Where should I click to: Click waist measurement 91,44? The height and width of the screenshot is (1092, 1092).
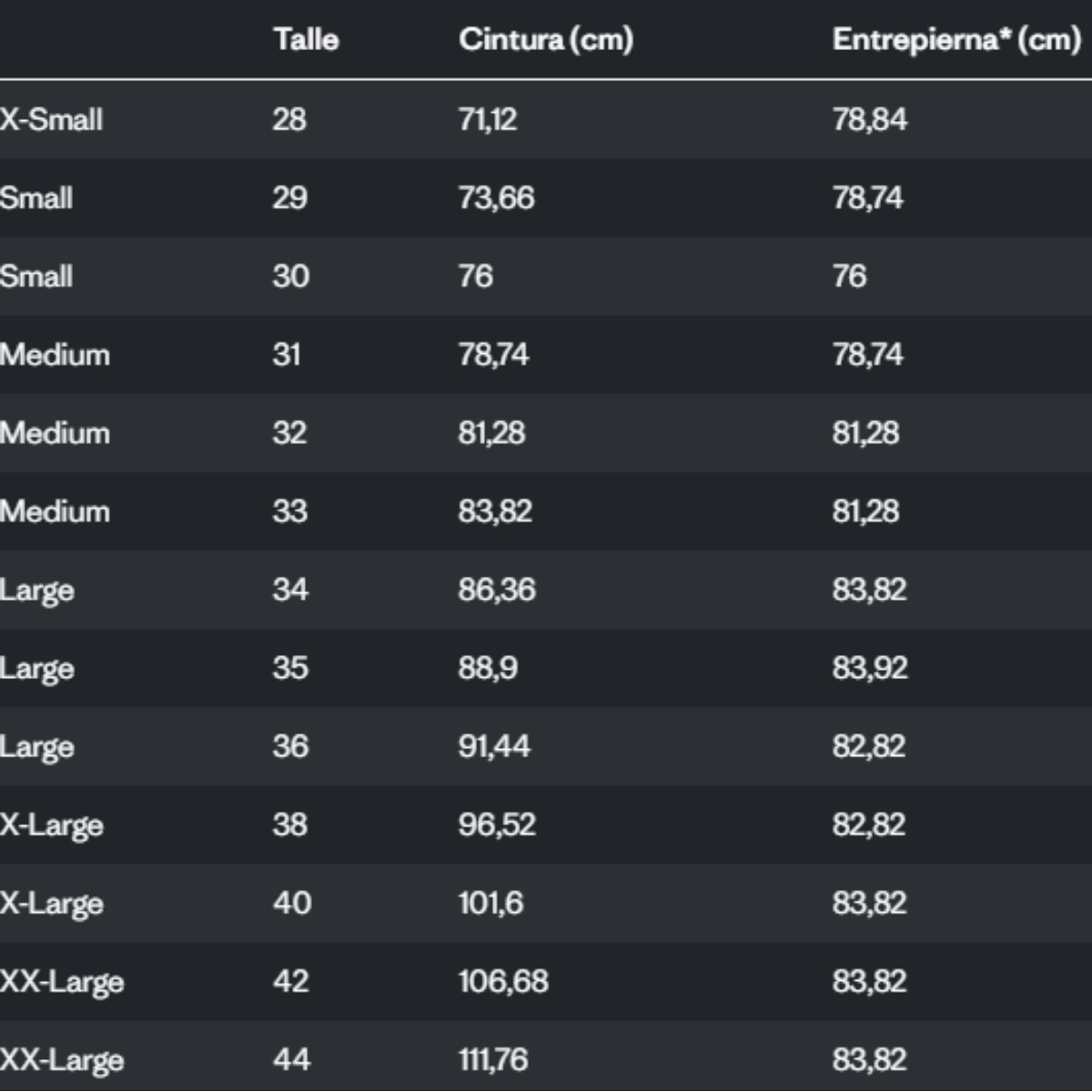point(494,745)
